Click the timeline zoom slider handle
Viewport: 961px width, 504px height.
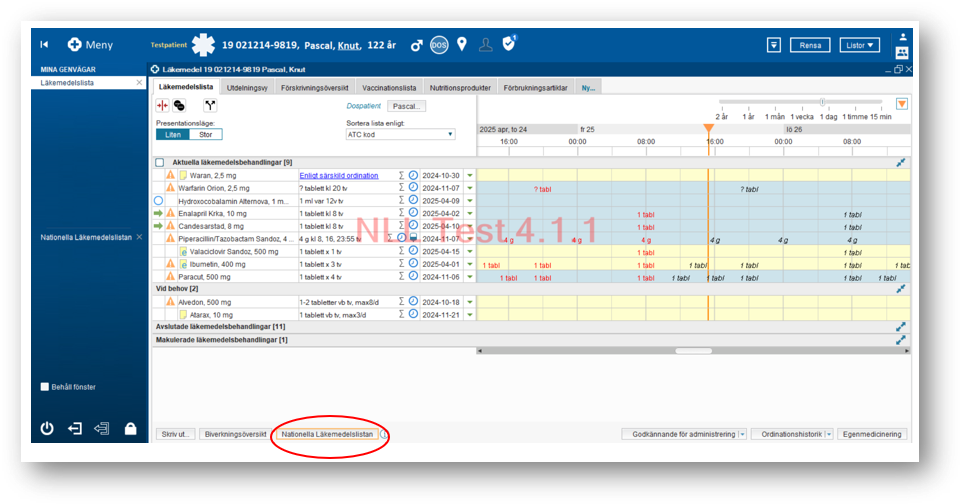822,102
